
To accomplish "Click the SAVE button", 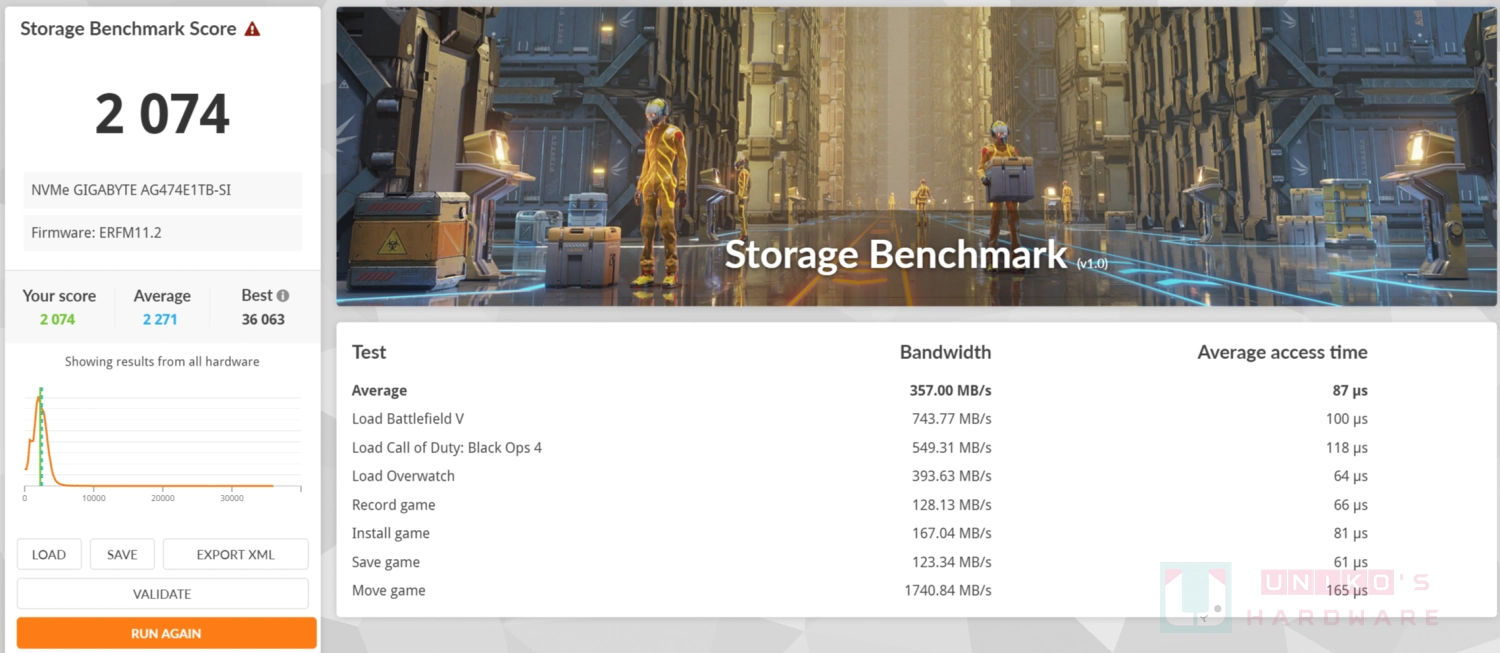I will (x=122, y=554).
